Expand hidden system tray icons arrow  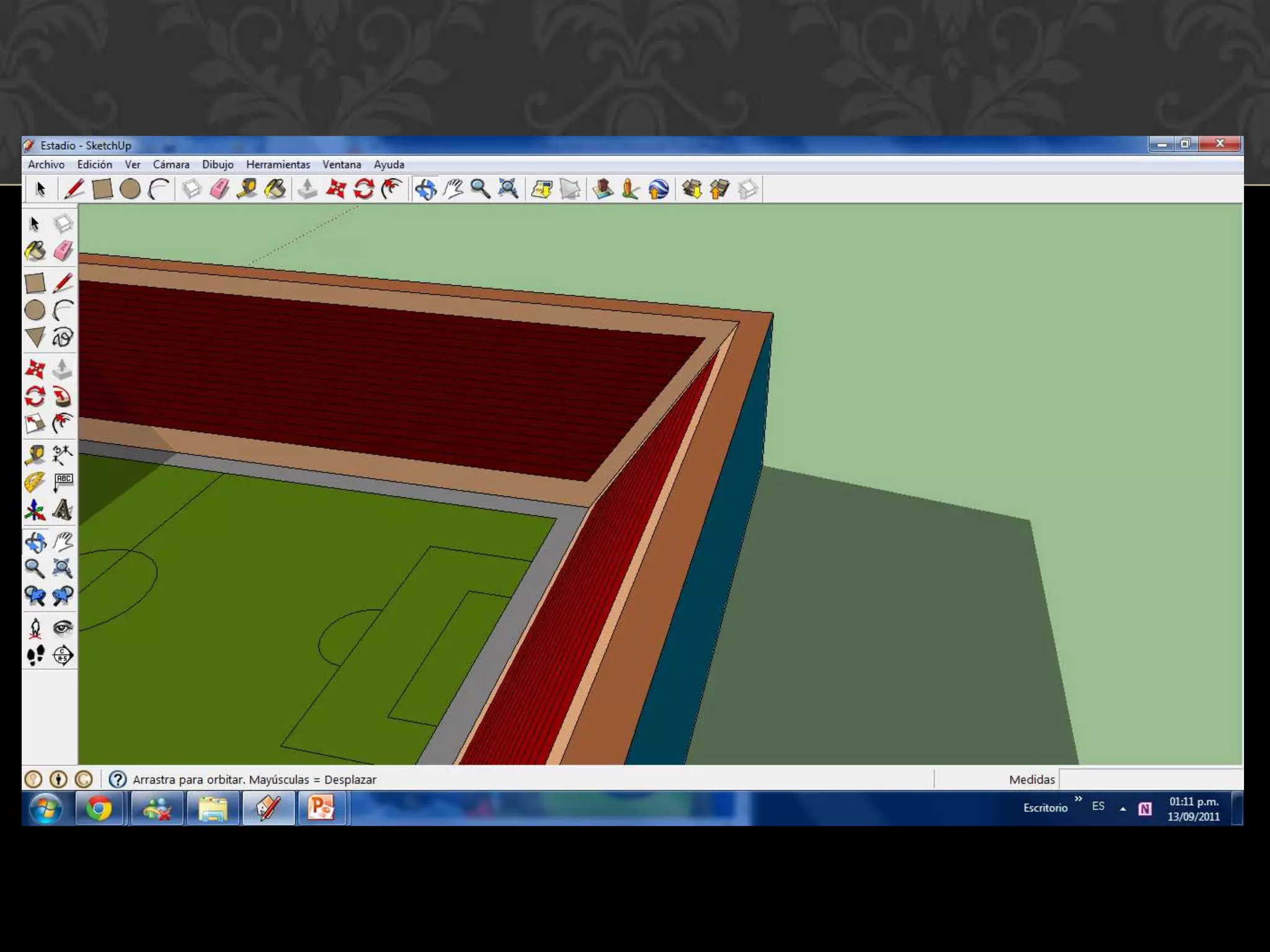(1122, 808)
